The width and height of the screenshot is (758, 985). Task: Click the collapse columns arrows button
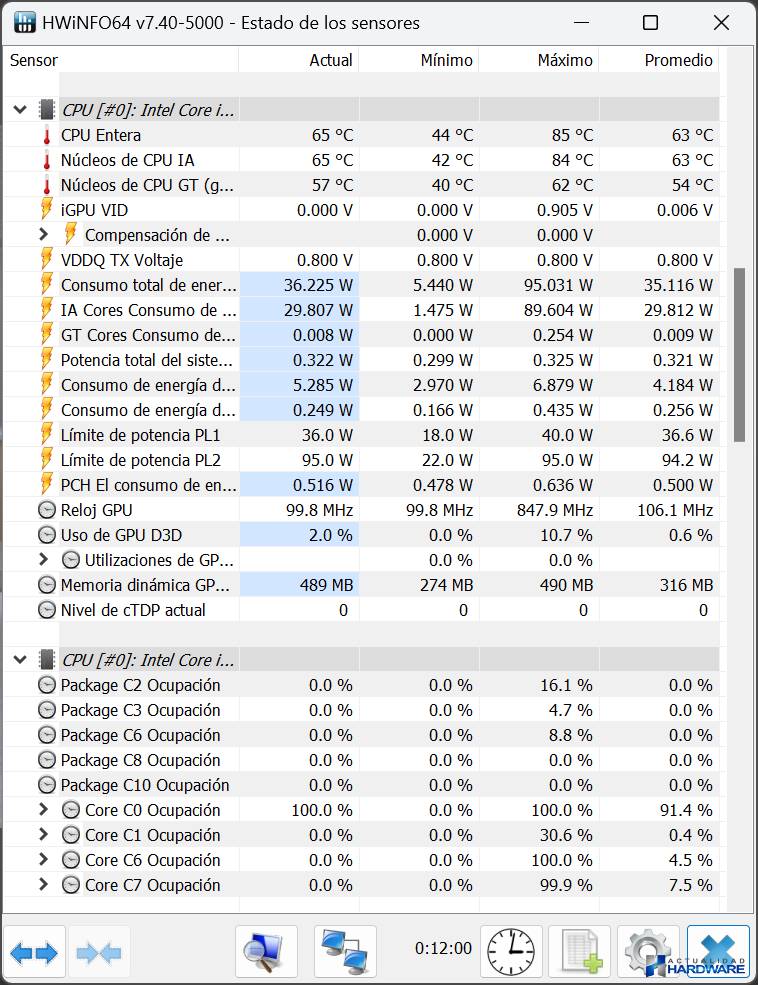98,953
